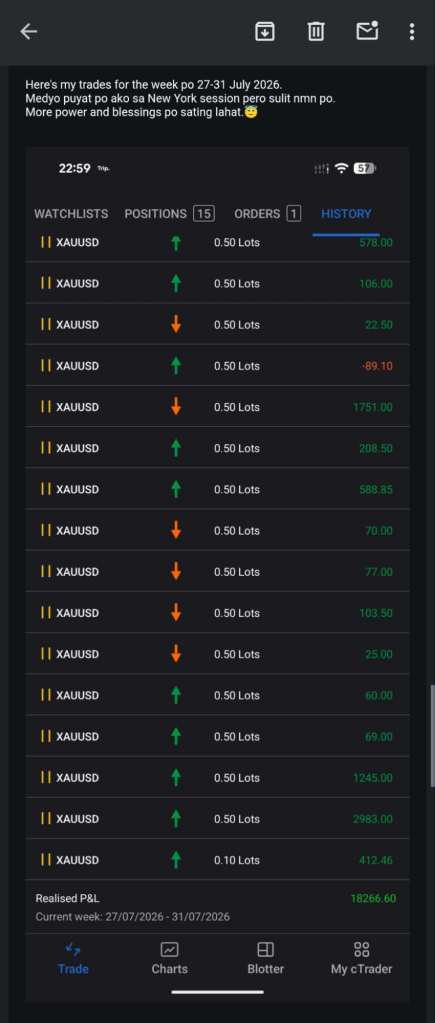Switch to the WATCHLISTS tab
Viewport: 435px width, 1023px height.
(71, 214)
